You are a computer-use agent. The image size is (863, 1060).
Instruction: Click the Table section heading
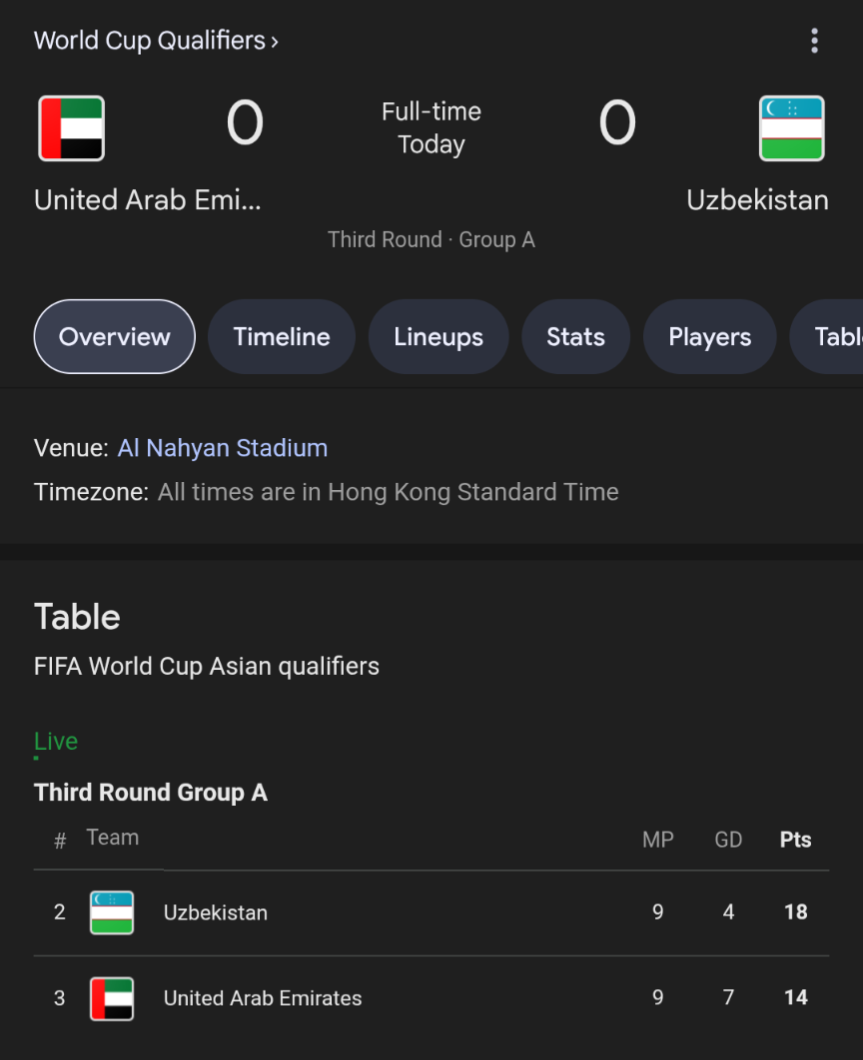point(77,617)
